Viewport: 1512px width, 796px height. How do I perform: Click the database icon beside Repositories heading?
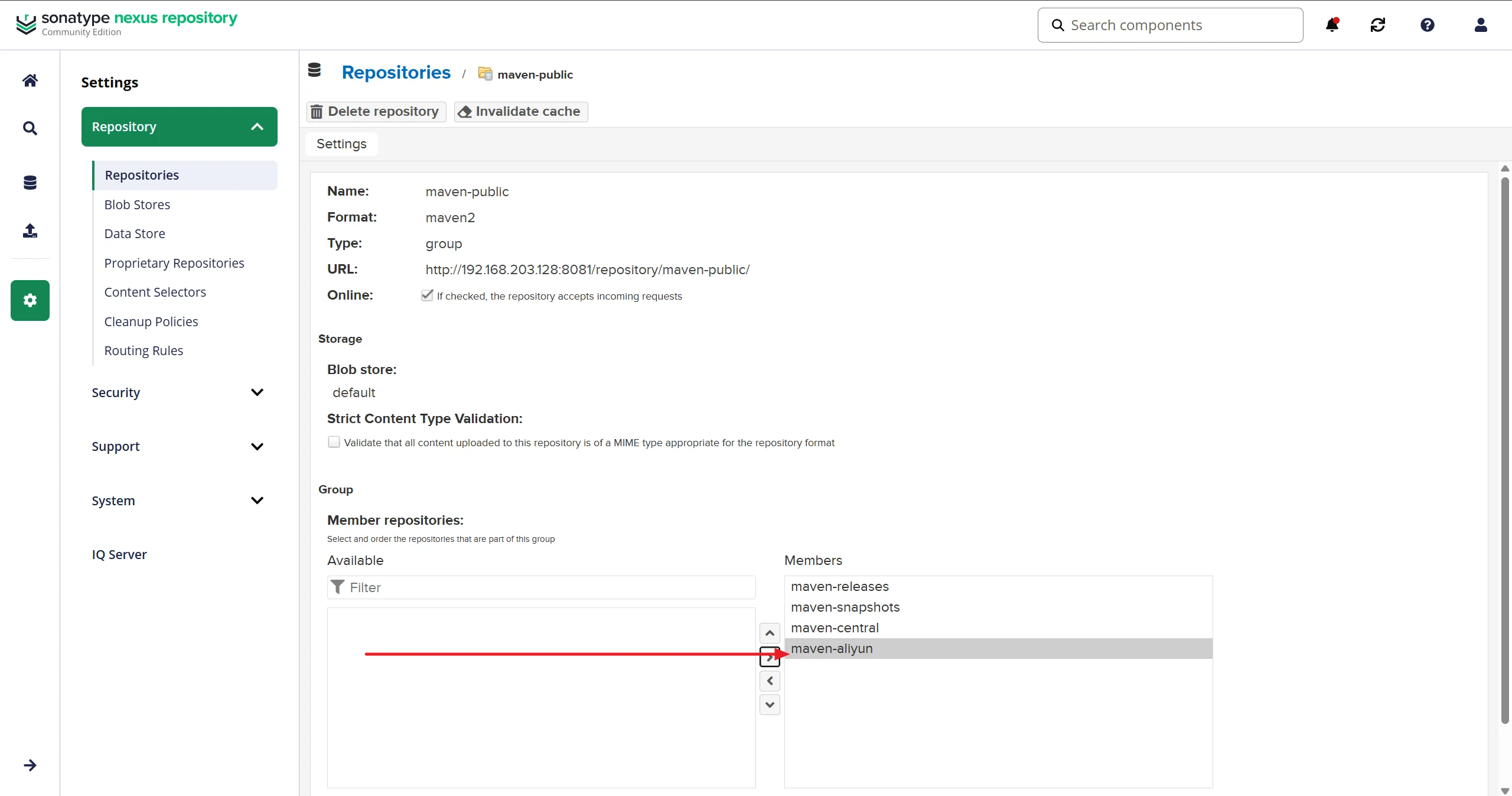[314, 70]
